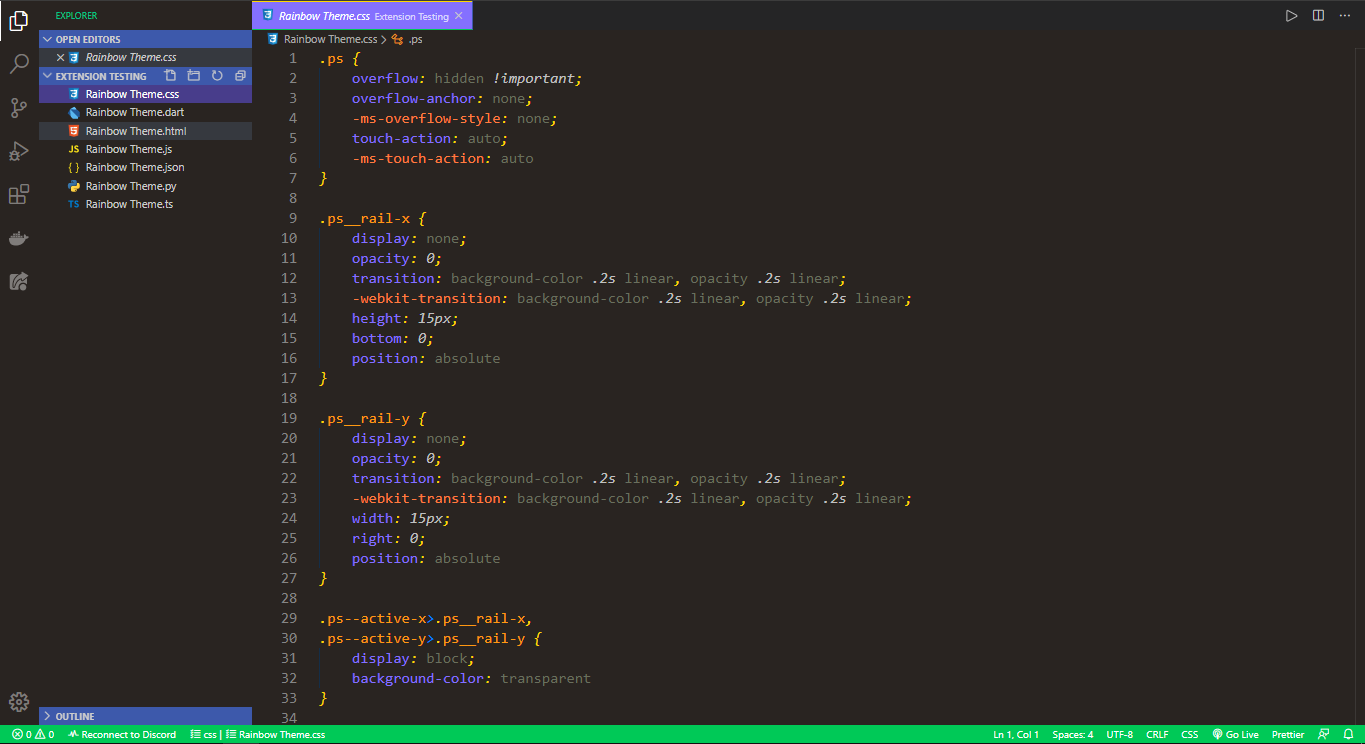Viewport: 1365px width, 744px height.
Task: Click 'transparent' value on line 32
Action: click(x=546, y=678)
